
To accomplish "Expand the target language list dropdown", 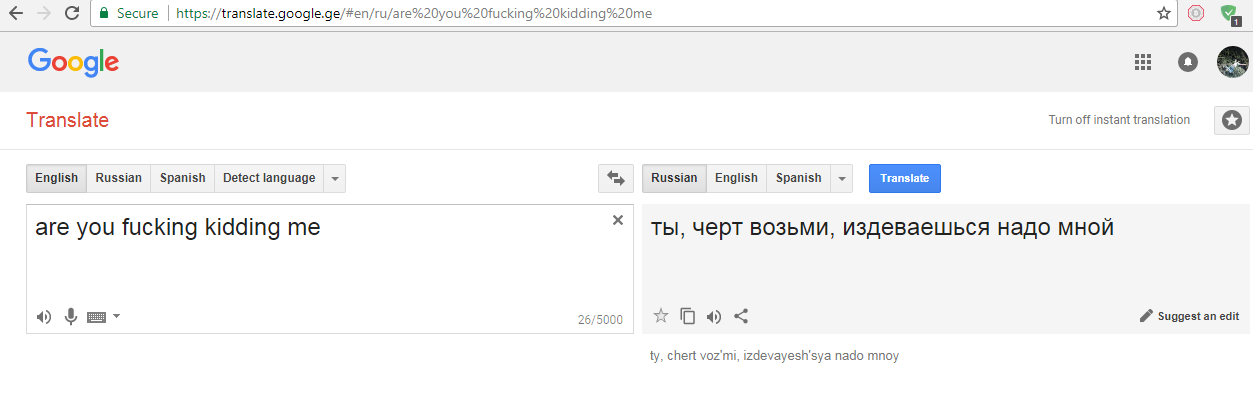I will click(841, 178).
